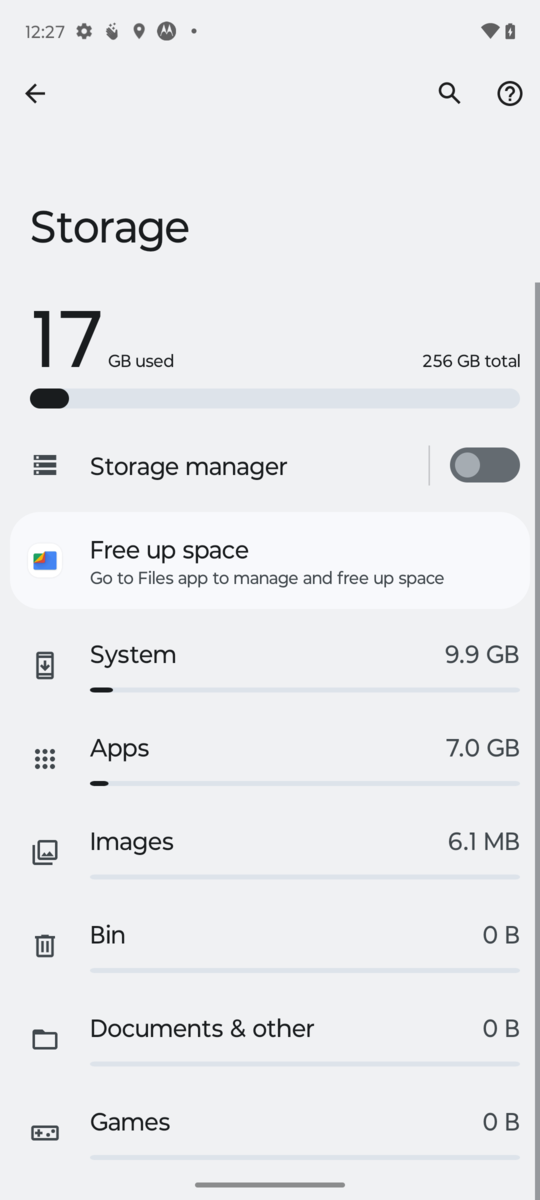Image resolution: width=540 pixels, height=1200 pixels.
Task: Go back using the arrow icon
Action: [x=35, y=93]
